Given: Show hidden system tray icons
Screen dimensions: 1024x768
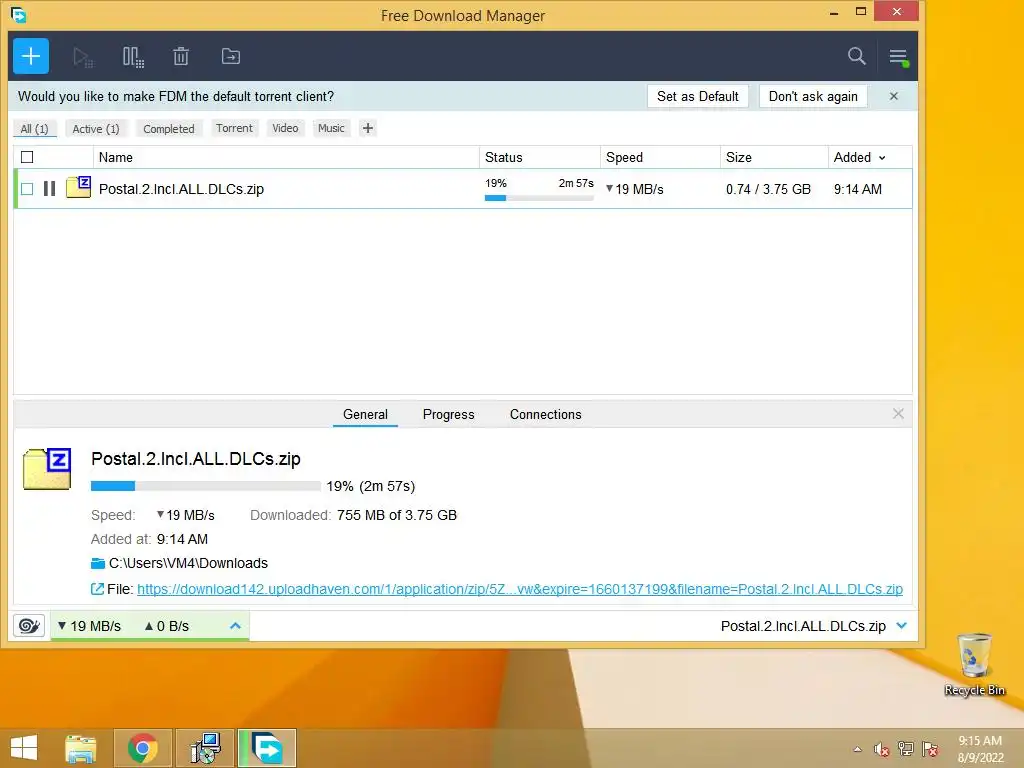Looking at the screenshot, I should point(857,749).
